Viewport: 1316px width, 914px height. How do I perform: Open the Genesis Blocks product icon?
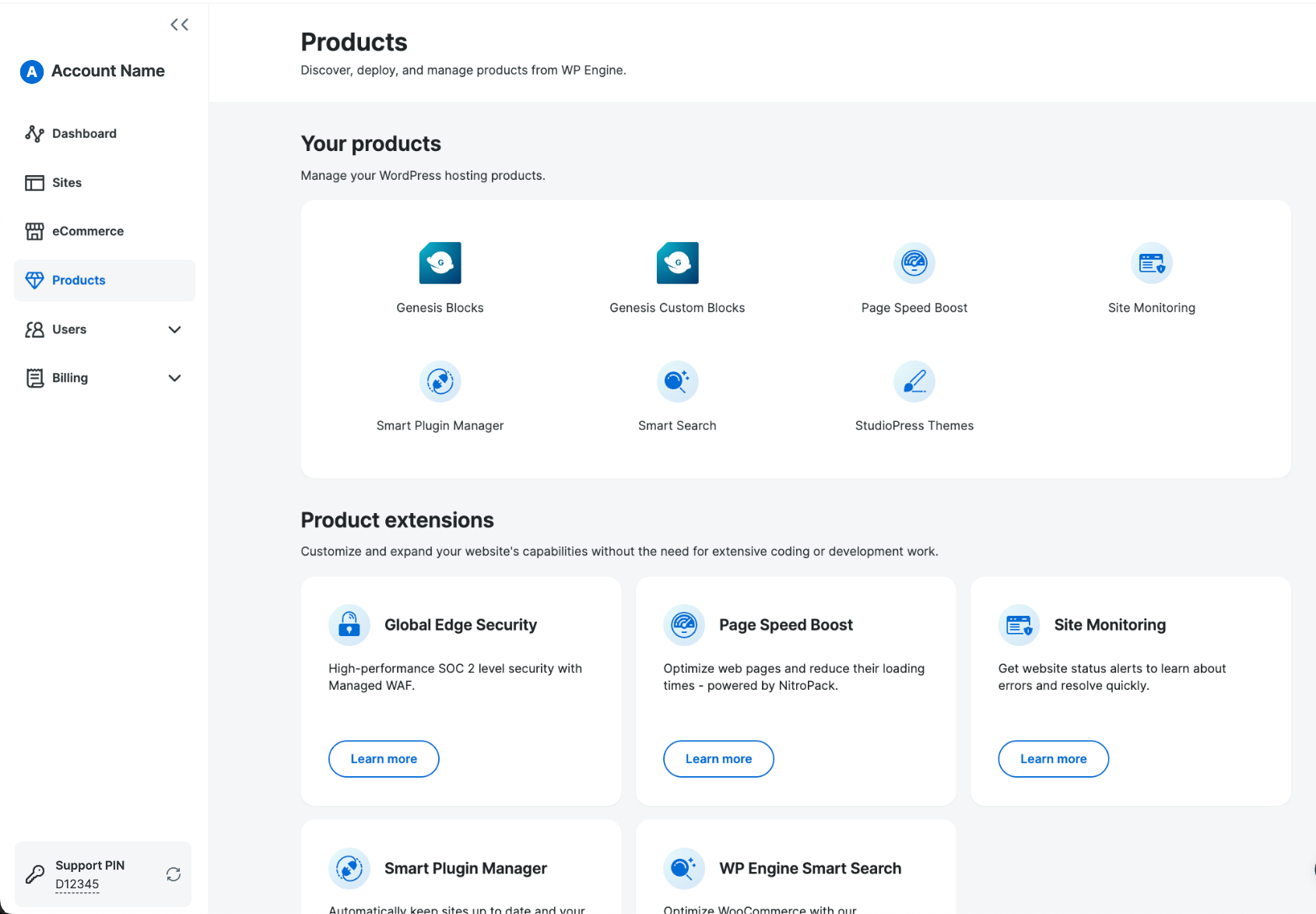coord(440,262)
